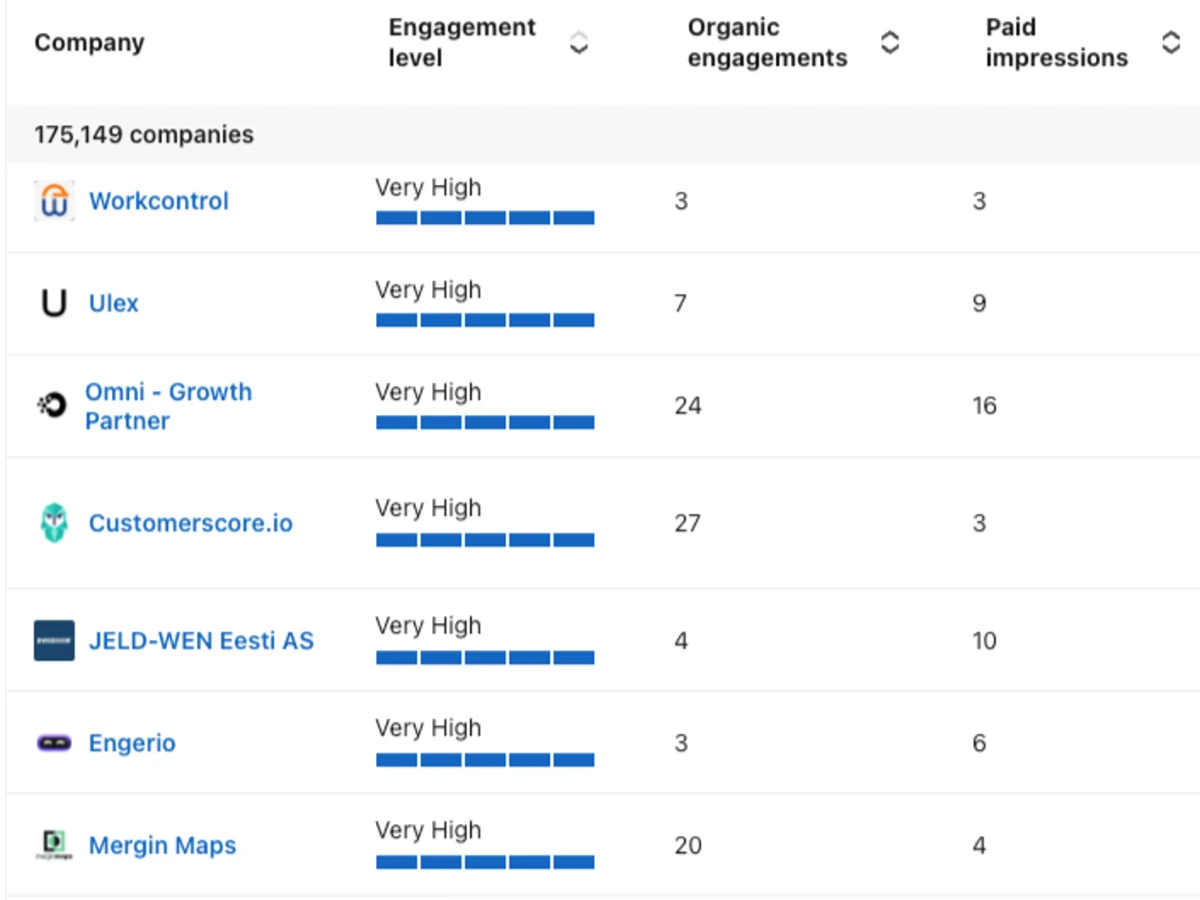The width and height of the screenshot is (1200, 900).
Task: Click paid impressions value 4 for Mergin Maps
Action: click(979, 845)
